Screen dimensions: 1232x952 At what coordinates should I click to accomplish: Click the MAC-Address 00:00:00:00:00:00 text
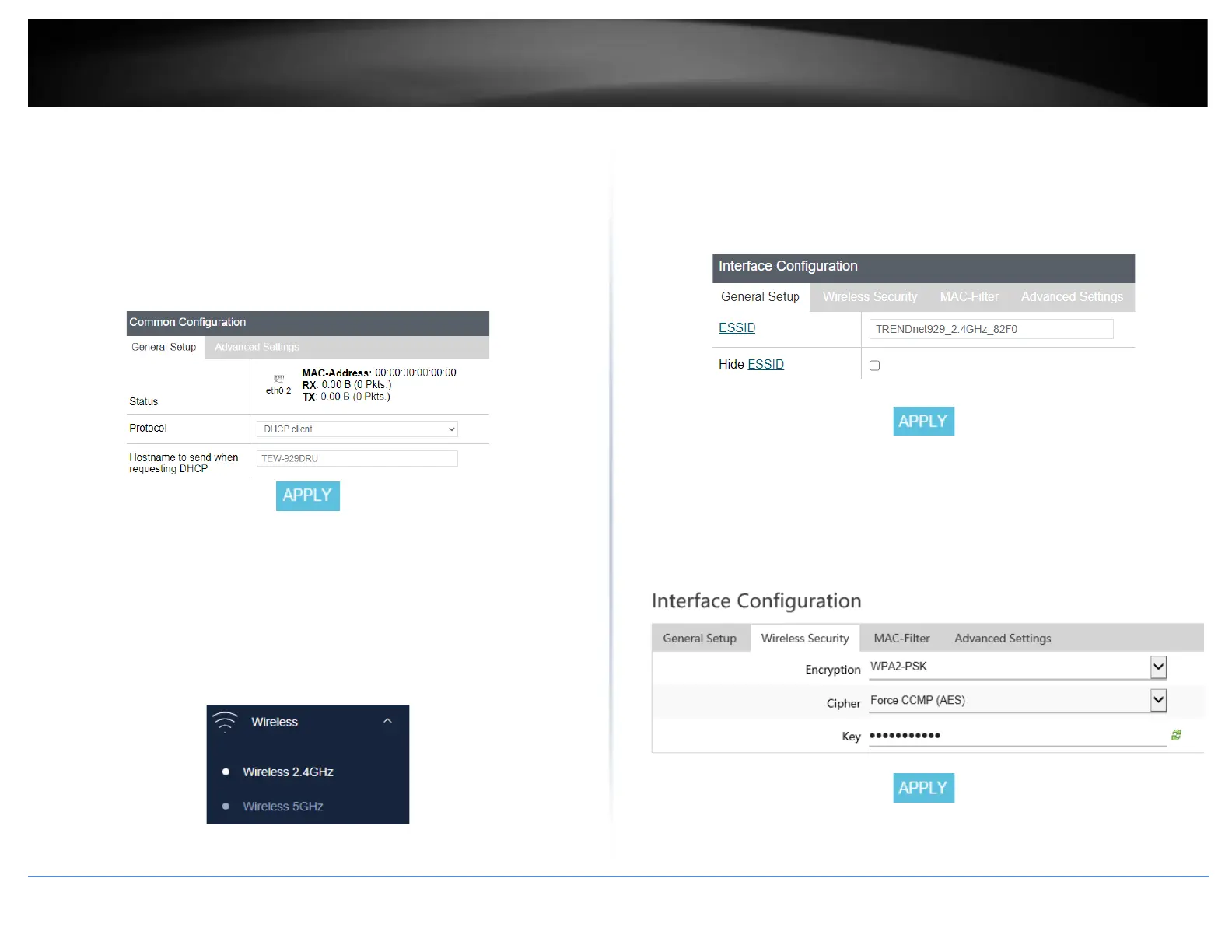379,373
